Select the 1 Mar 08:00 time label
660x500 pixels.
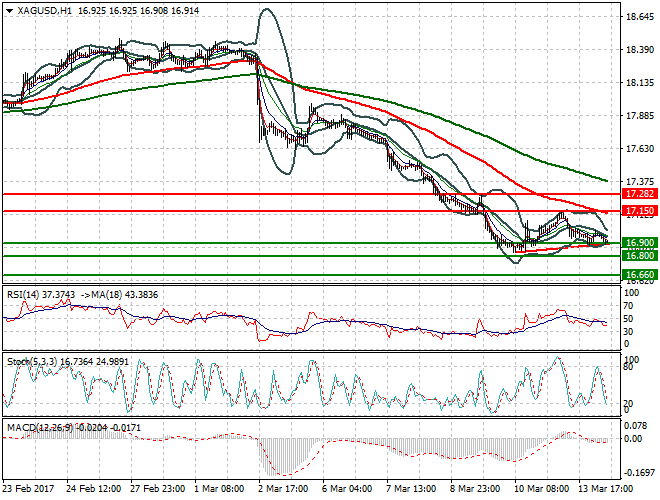[x=219, y=489]
